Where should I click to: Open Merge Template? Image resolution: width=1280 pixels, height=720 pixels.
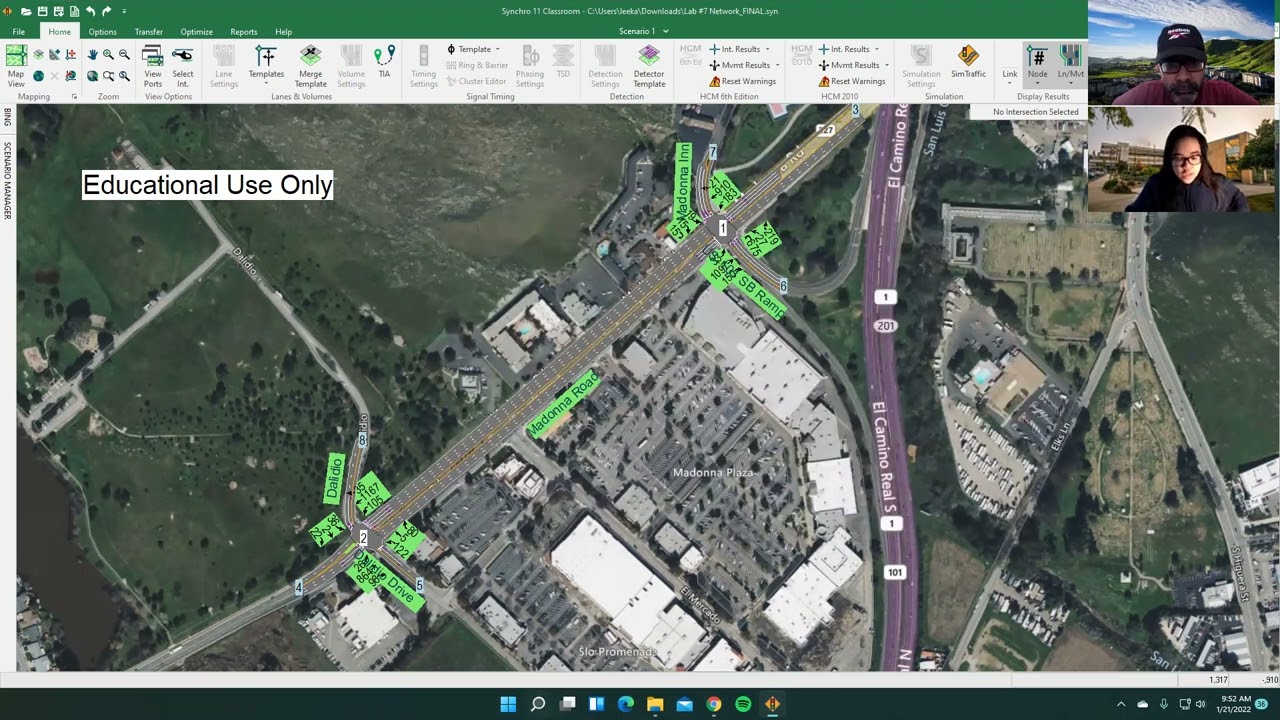click(x=310, y=66)
